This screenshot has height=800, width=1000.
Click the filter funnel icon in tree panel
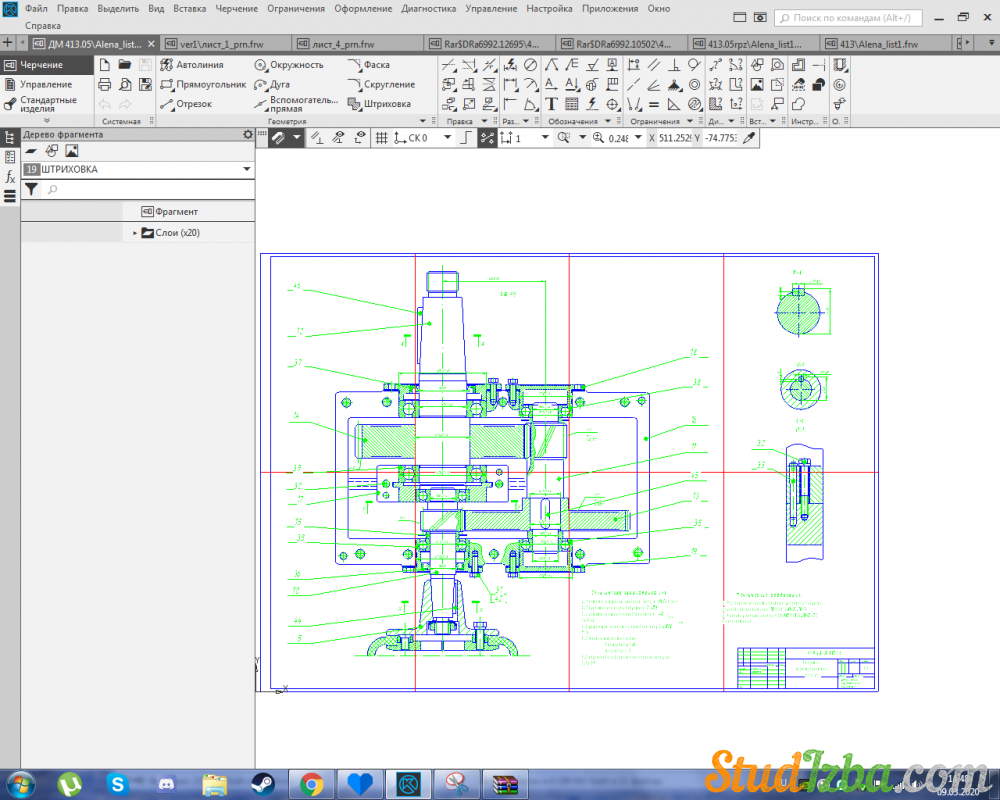pyautogui.click(x=31, y=189)
